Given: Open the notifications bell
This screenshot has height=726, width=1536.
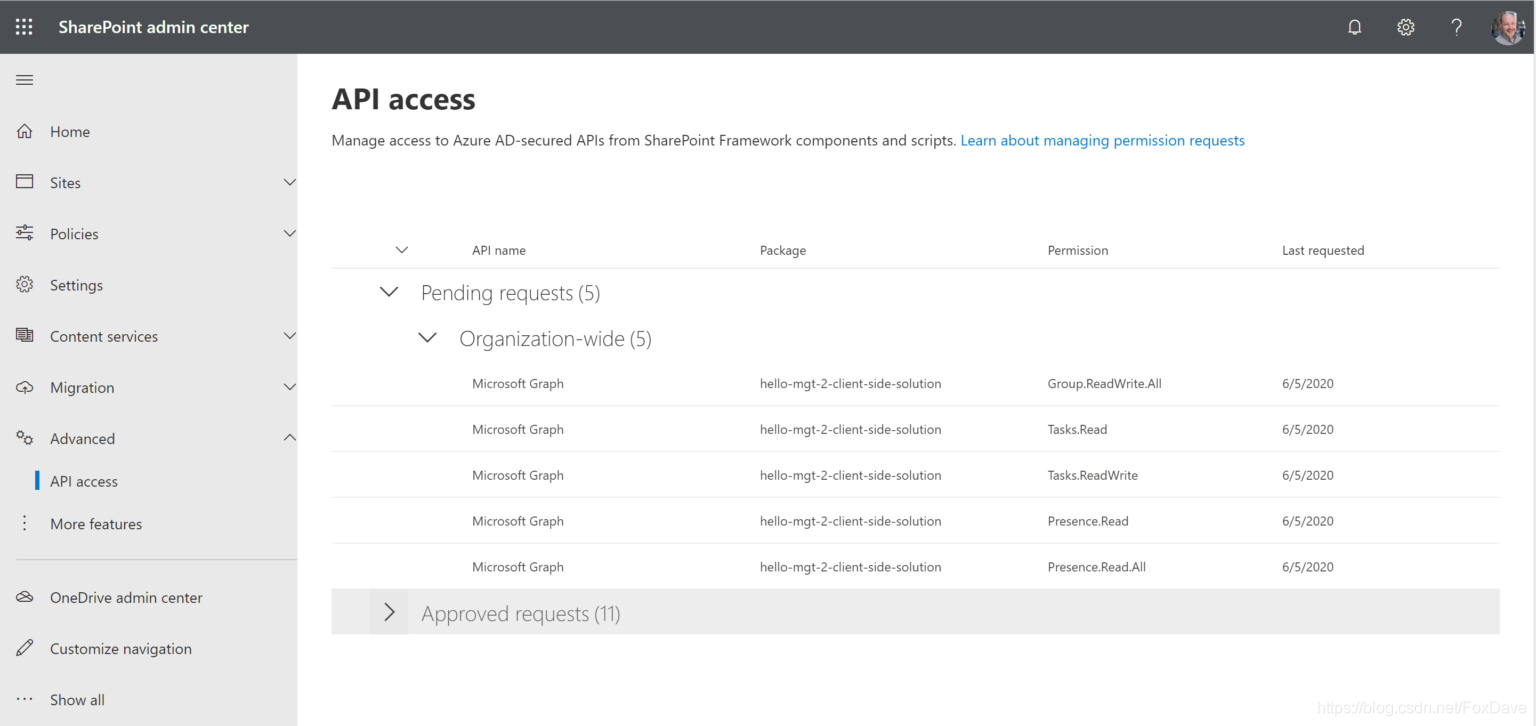Looking at the screenshot, I should tap(1355, 27).
